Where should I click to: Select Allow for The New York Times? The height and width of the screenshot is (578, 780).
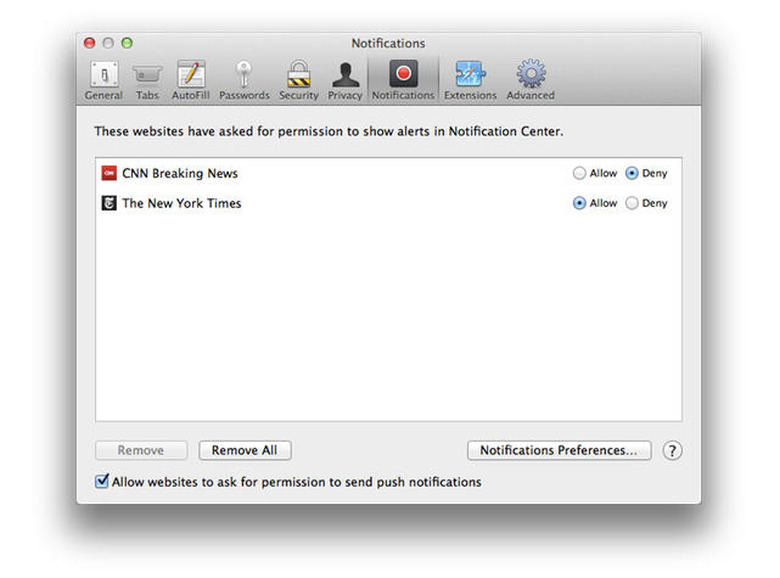click(x=579, y=203)
